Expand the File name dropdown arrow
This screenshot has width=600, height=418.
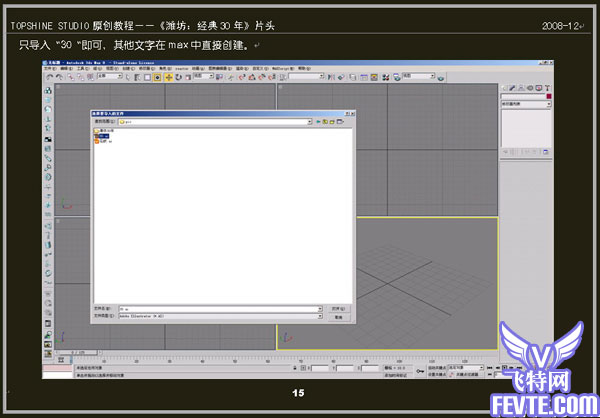coord(320,309)
